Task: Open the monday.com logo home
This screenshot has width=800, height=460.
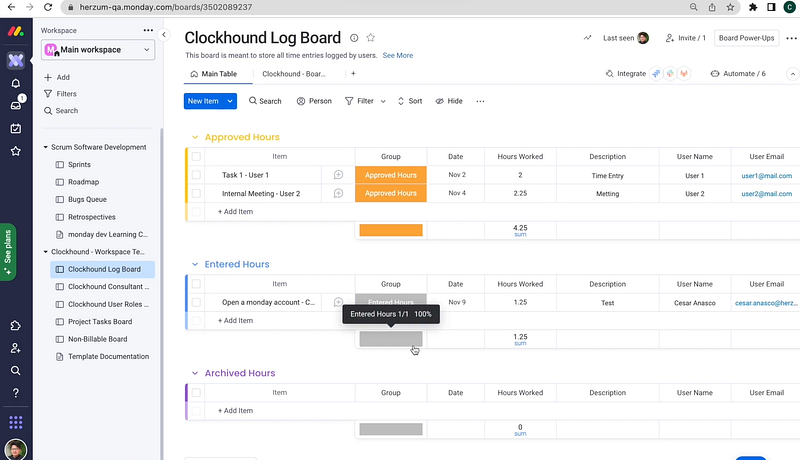Action: 15,32
